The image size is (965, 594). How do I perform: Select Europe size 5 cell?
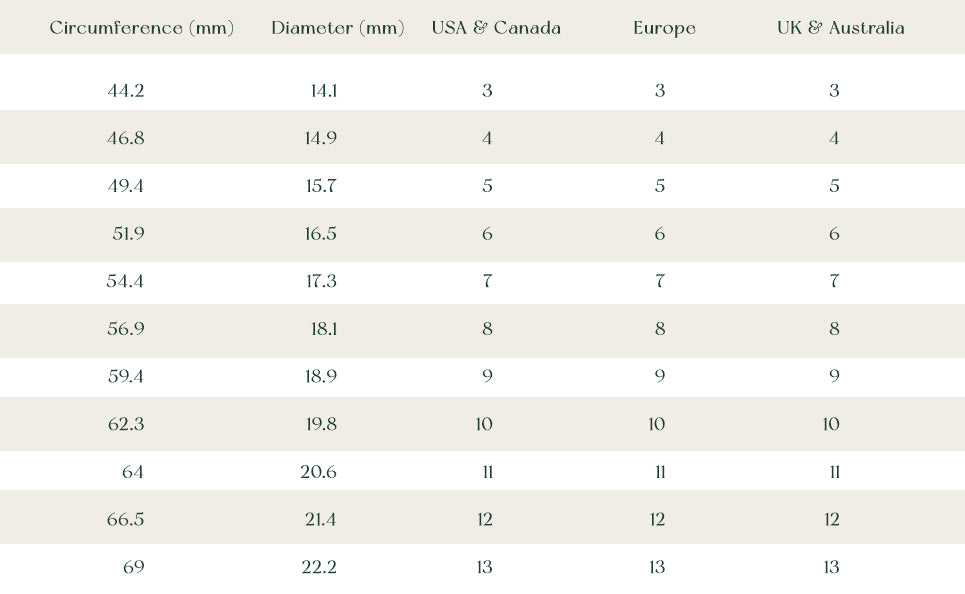click(660, 186)
